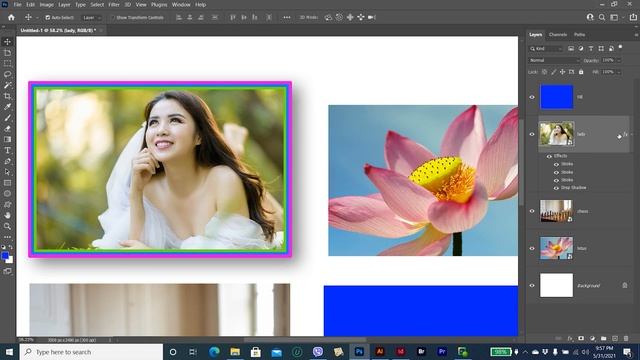
Task: Select the Magic Wand tool
Action: point(7,85)
